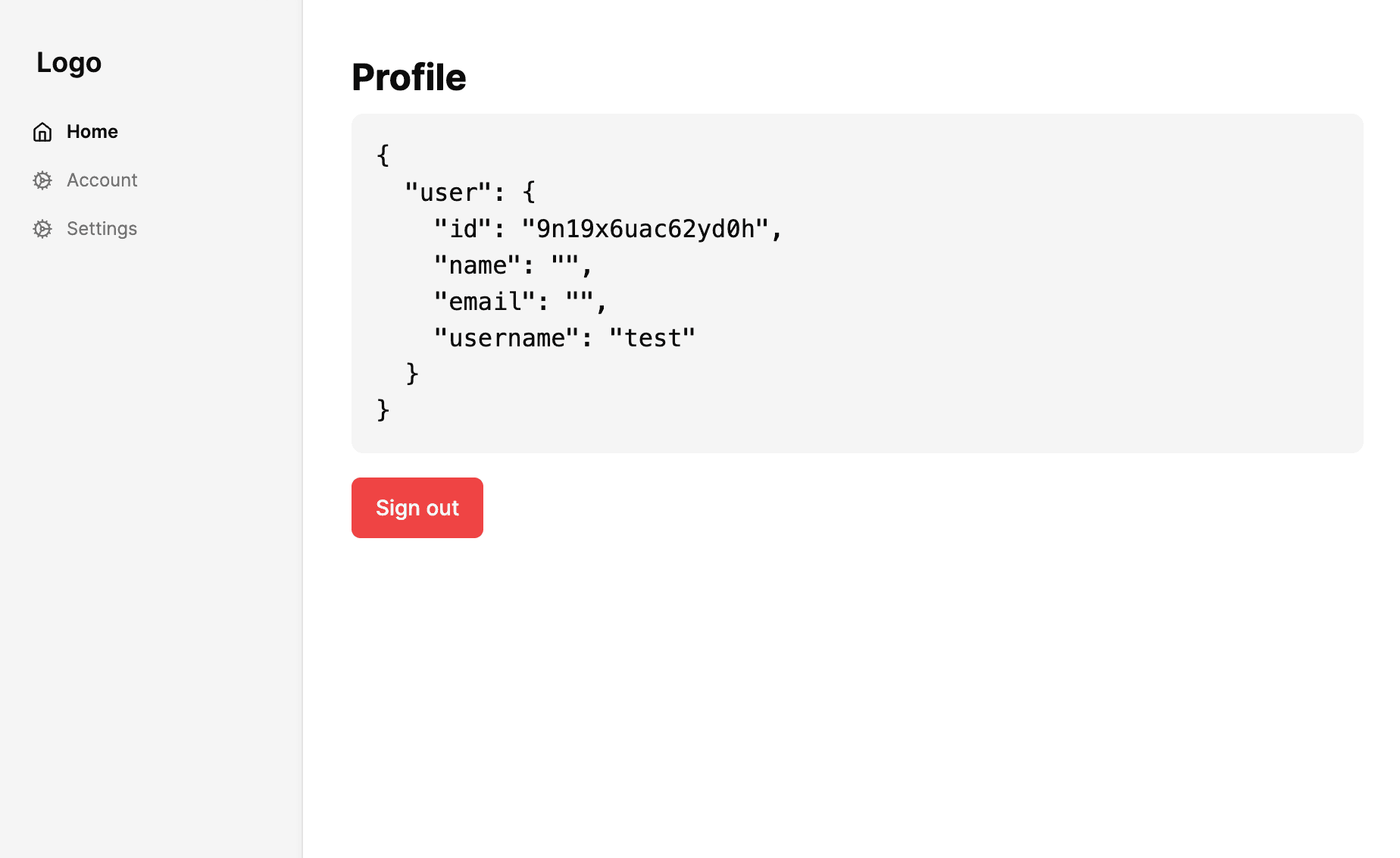The image size is (1400, 858).
Task: Click the "user" key in the JSON block
Action: [x=448, y=193]
